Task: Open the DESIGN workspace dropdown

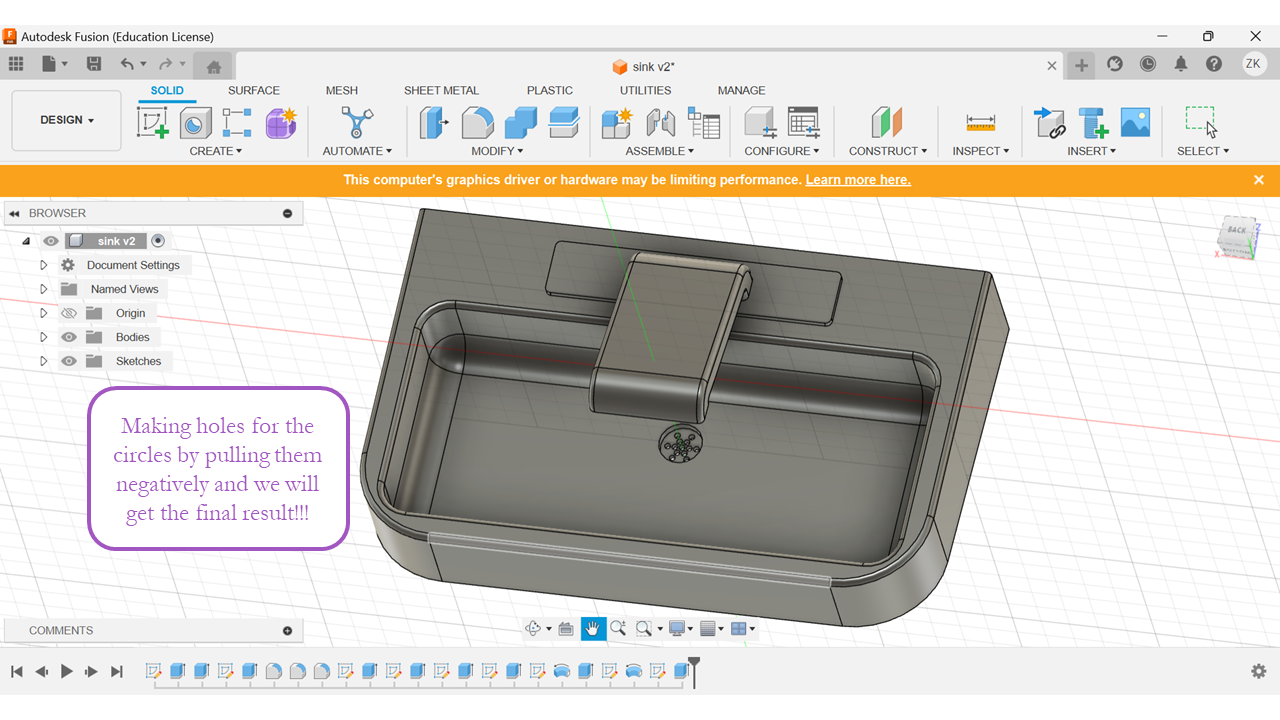Action: [67, 121]
